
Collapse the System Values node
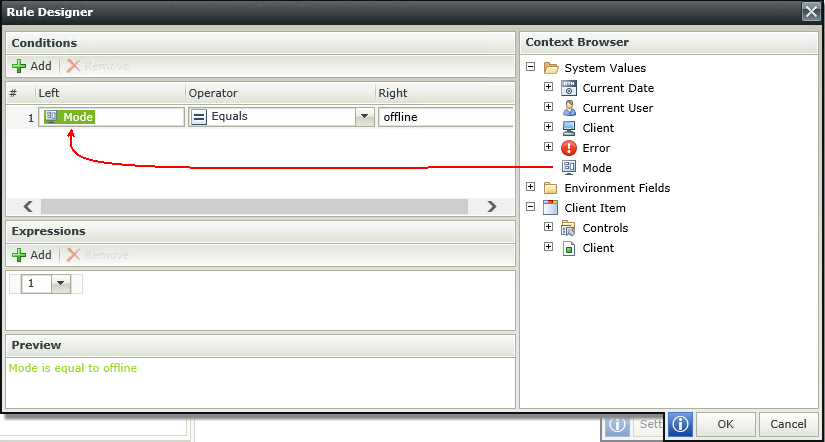pos(530,67)
